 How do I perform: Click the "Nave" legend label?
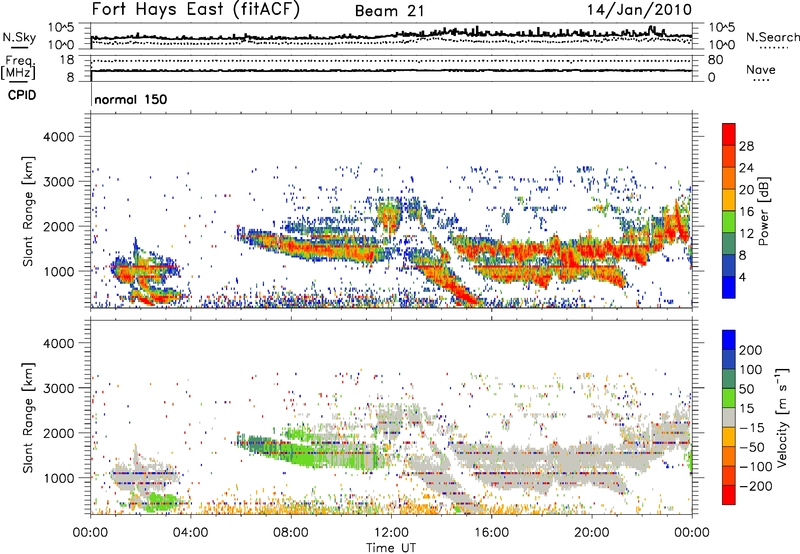[x=760, y=70]
